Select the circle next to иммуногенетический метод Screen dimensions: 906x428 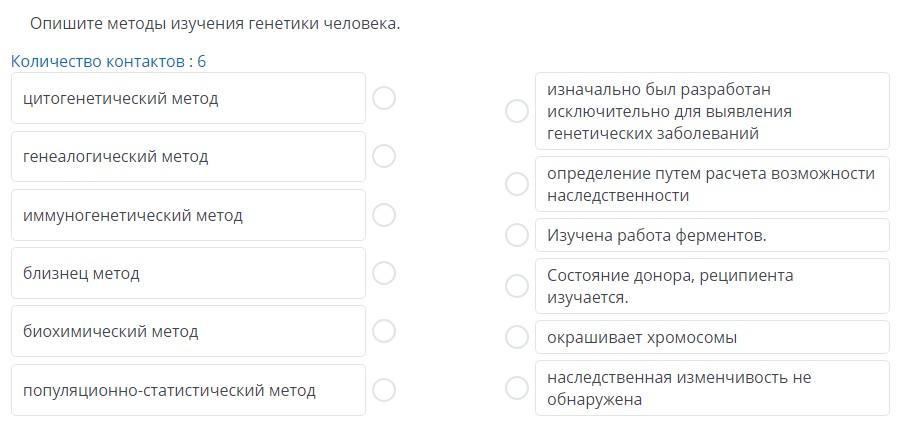(384, 215)
